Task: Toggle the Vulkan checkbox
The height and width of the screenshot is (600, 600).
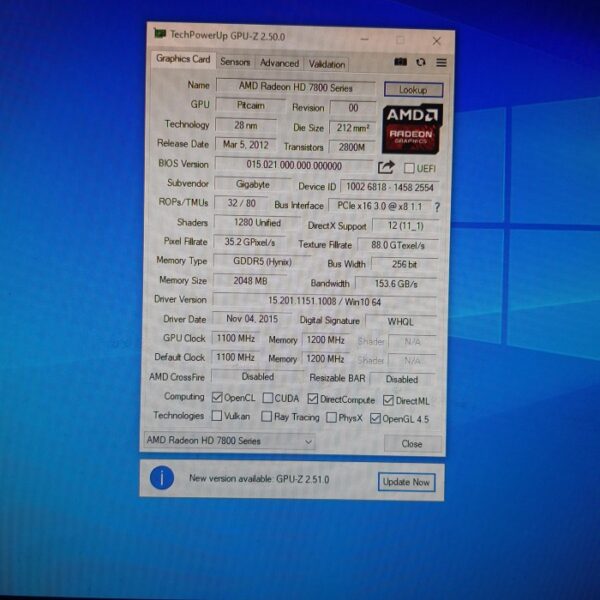Action: (217, 416)
